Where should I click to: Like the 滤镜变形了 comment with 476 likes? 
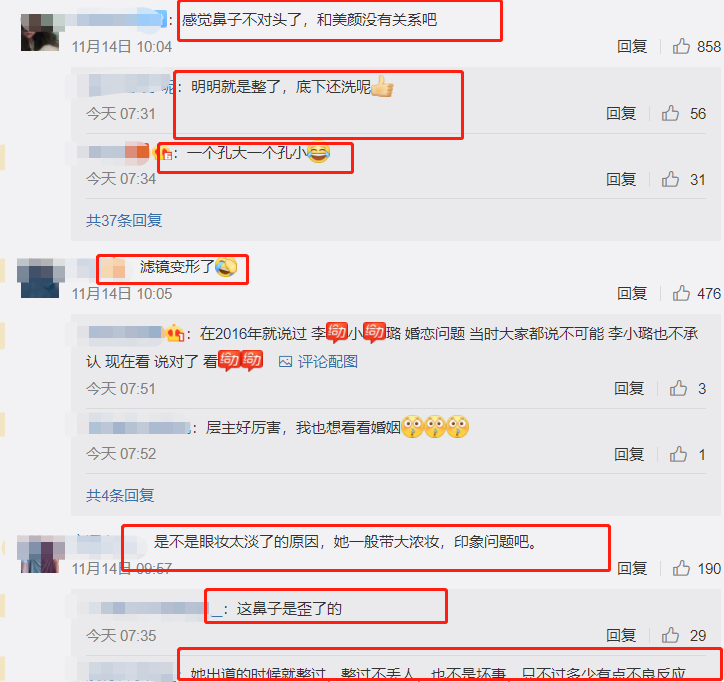(x=681, y=293)
